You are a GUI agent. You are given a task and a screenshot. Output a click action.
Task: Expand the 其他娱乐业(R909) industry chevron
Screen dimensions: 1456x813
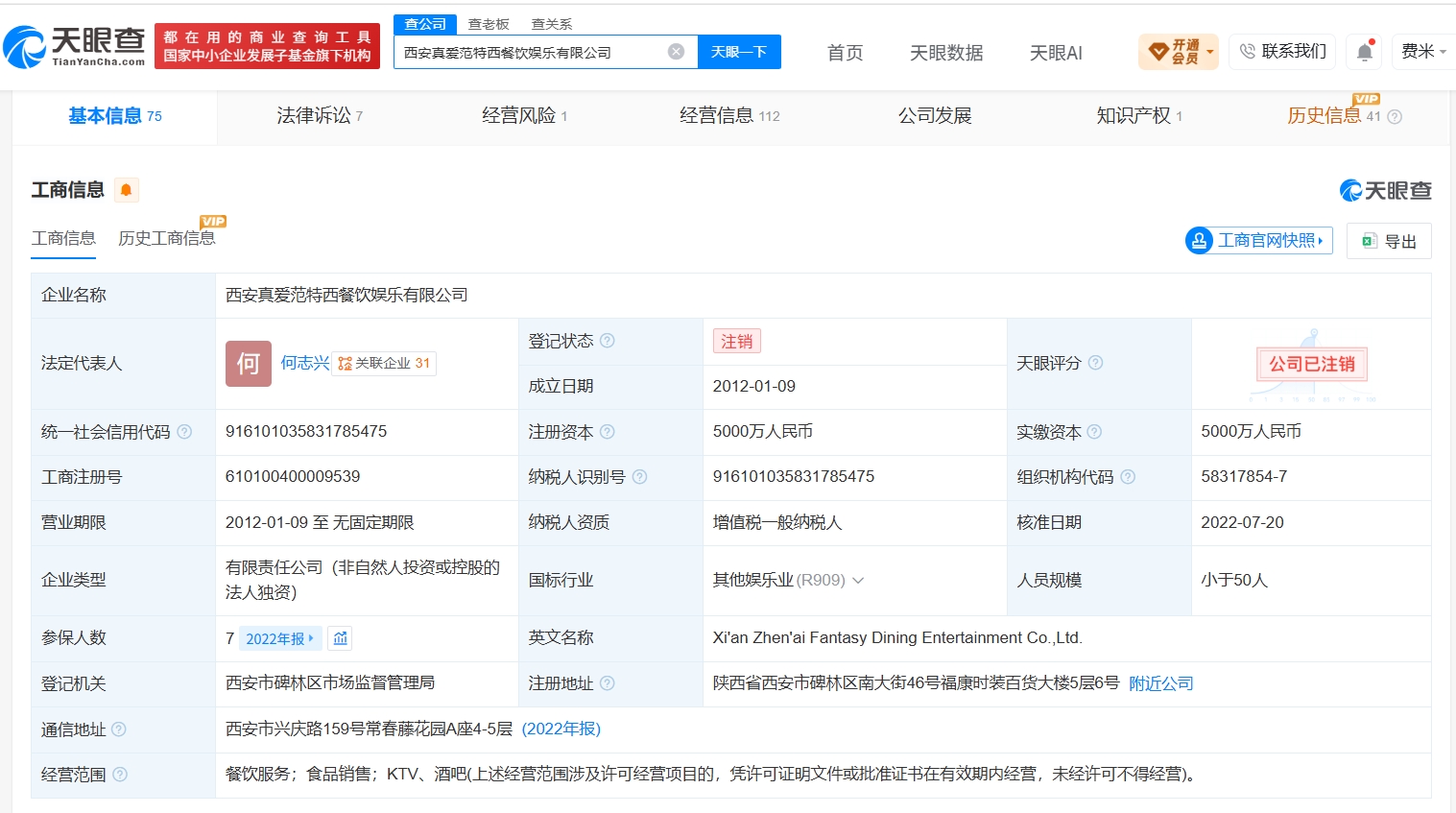(x=858, y=581)
